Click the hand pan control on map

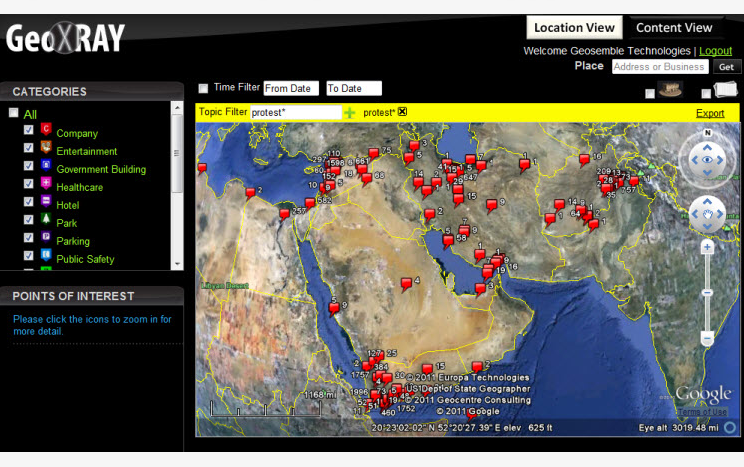707,213
